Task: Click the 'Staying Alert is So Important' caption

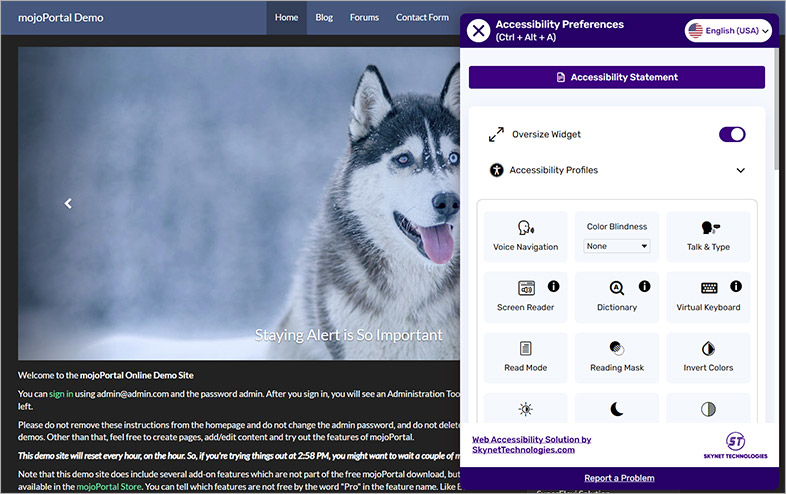Action: click(348, 335)
